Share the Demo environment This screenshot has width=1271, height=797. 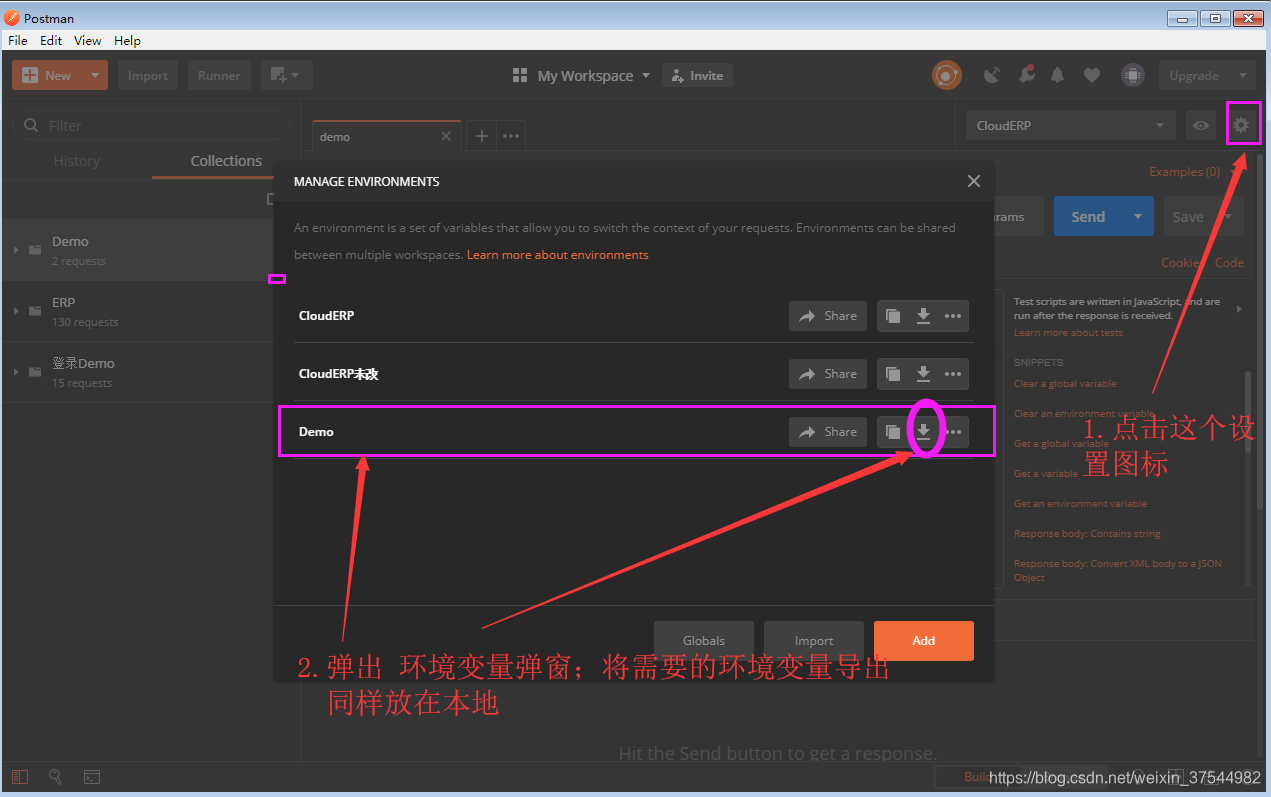pyautogui.click(x=828, y=432)
